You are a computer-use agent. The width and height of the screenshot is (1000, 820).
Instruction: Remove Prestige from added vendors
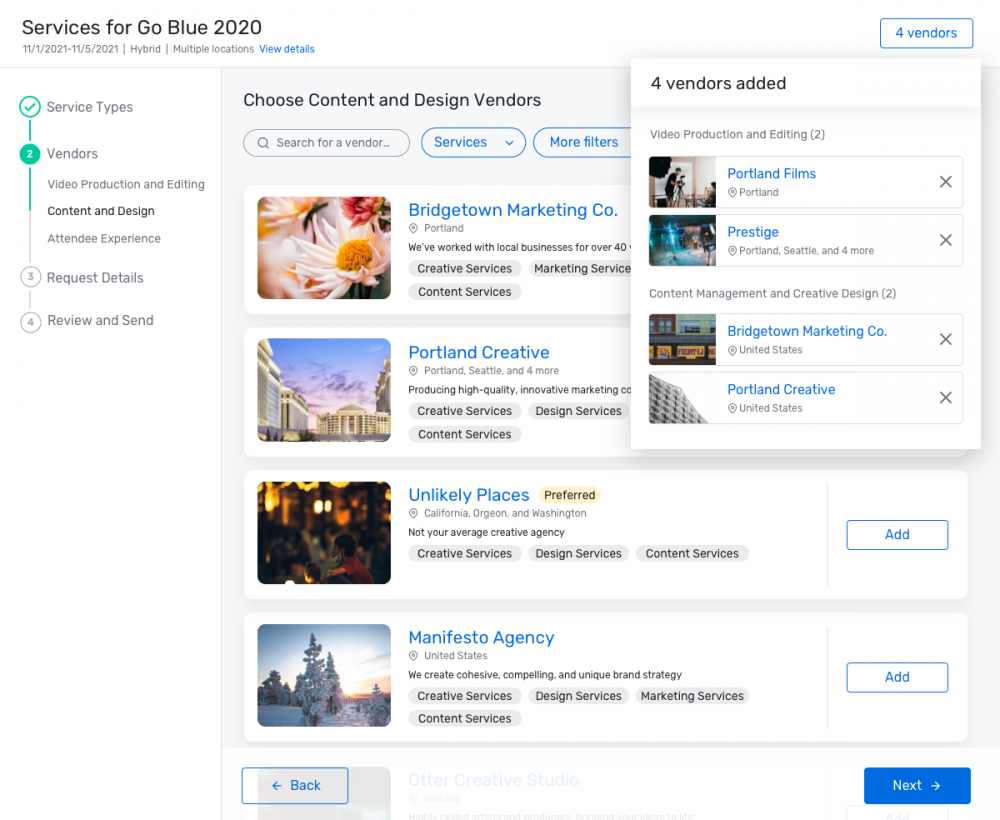pyautogui.click(x=945, y=240)
